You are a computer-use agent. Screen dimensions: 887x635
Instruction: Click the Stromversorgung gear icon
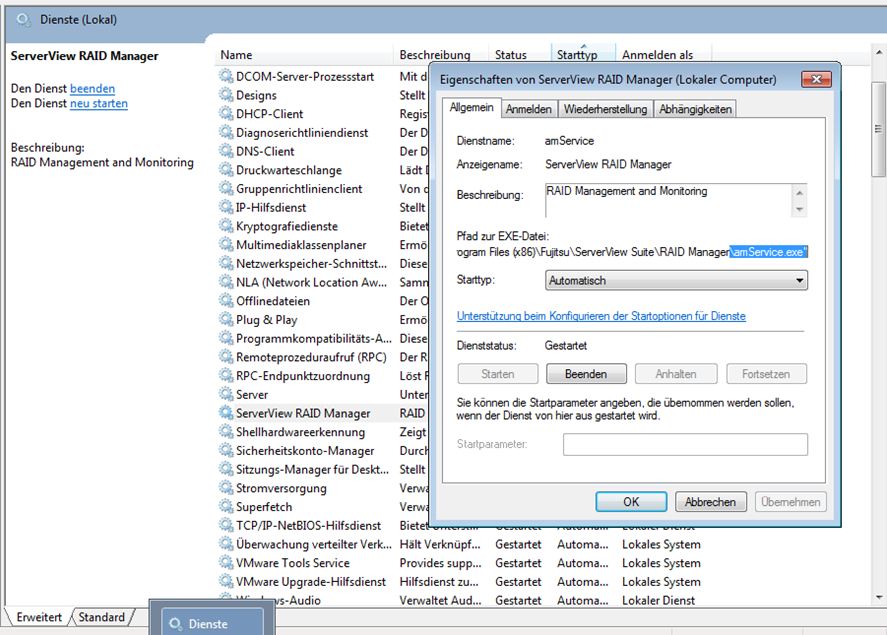point(226,487)
